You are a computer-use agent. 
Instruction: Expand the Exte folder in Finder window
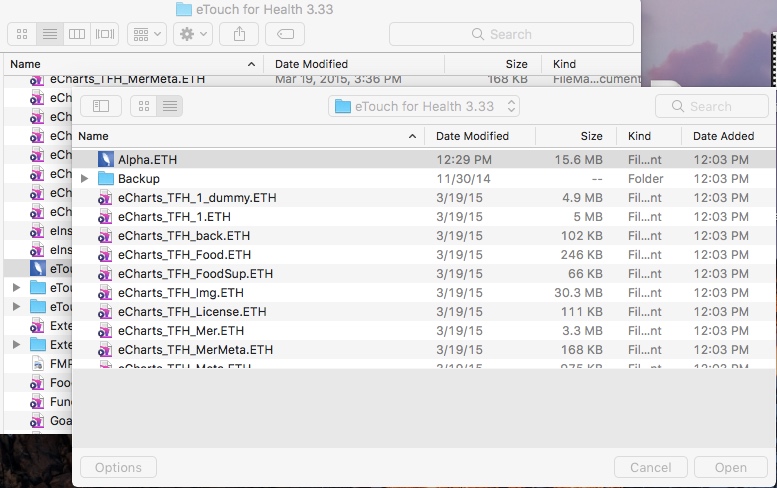point(16,344)
